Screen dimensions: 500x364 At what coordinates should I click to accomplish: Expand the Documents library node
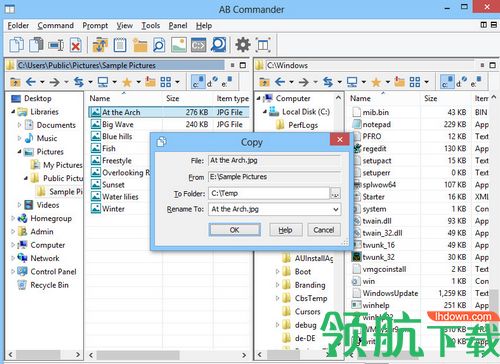pos(19,125)
